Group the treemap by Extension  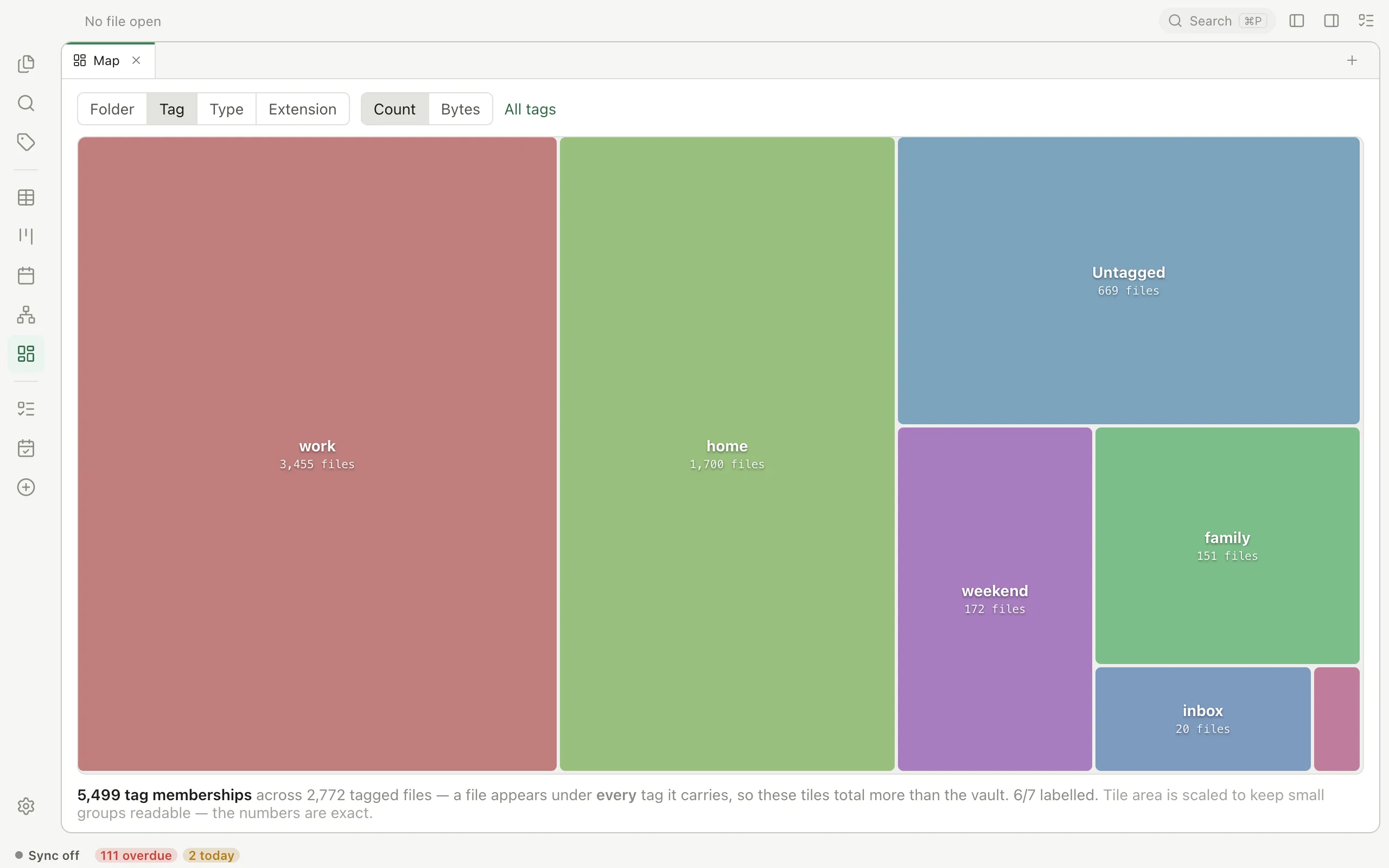click(x=302, y=109)
